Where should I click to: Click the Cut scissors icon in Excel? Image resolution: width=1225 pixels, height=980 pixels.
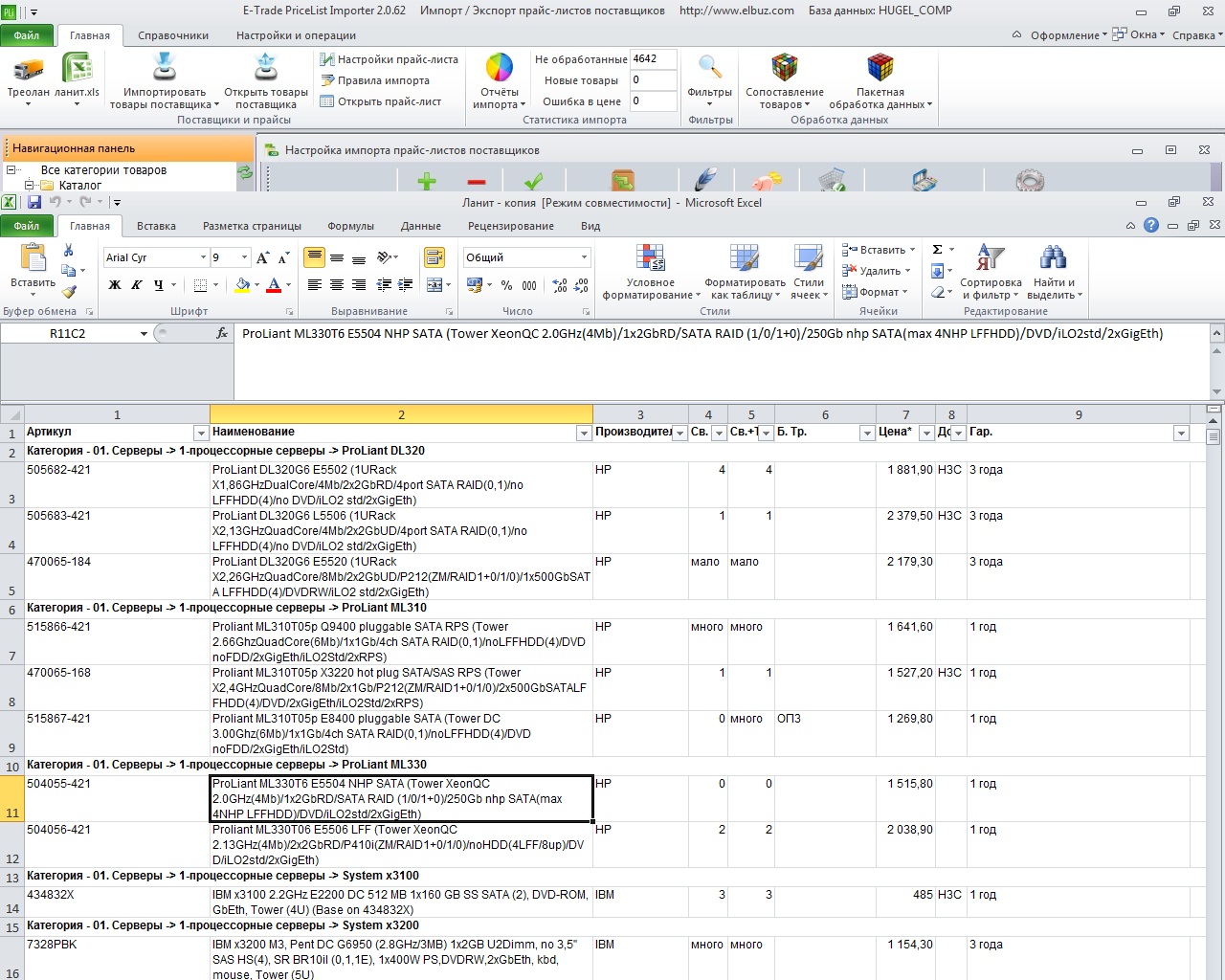(x=68, y=250)
